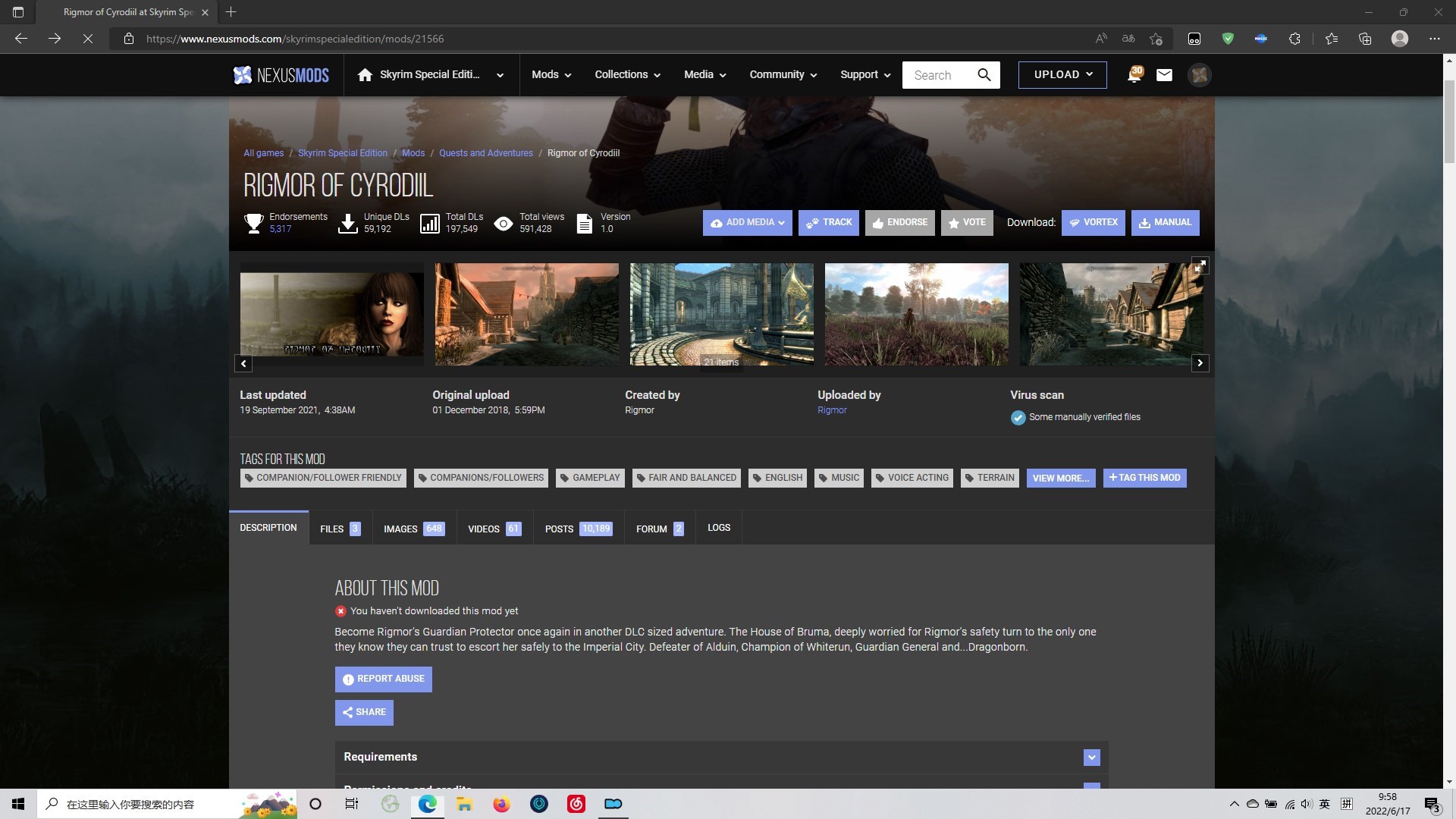The image size is (1456, 819).
Task: Open the Rigmor portrait thumbnail
Action: click(x=332, y=315)
